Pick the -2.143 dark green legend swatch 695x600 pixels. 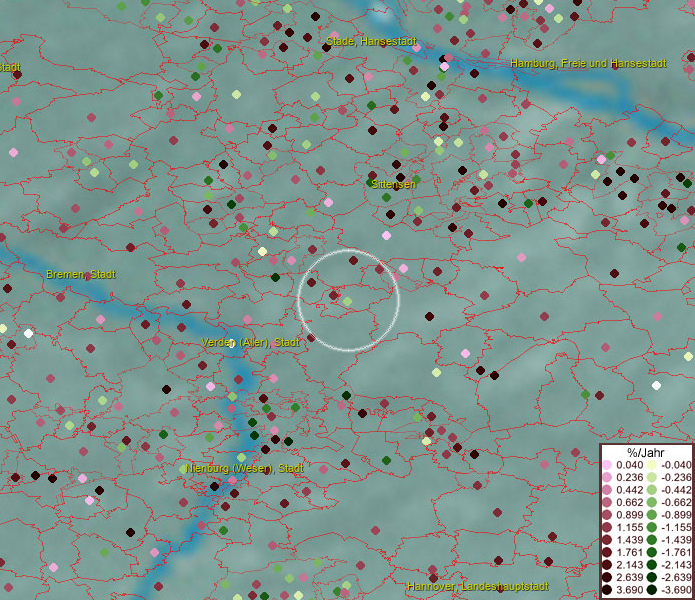point(652,565)
